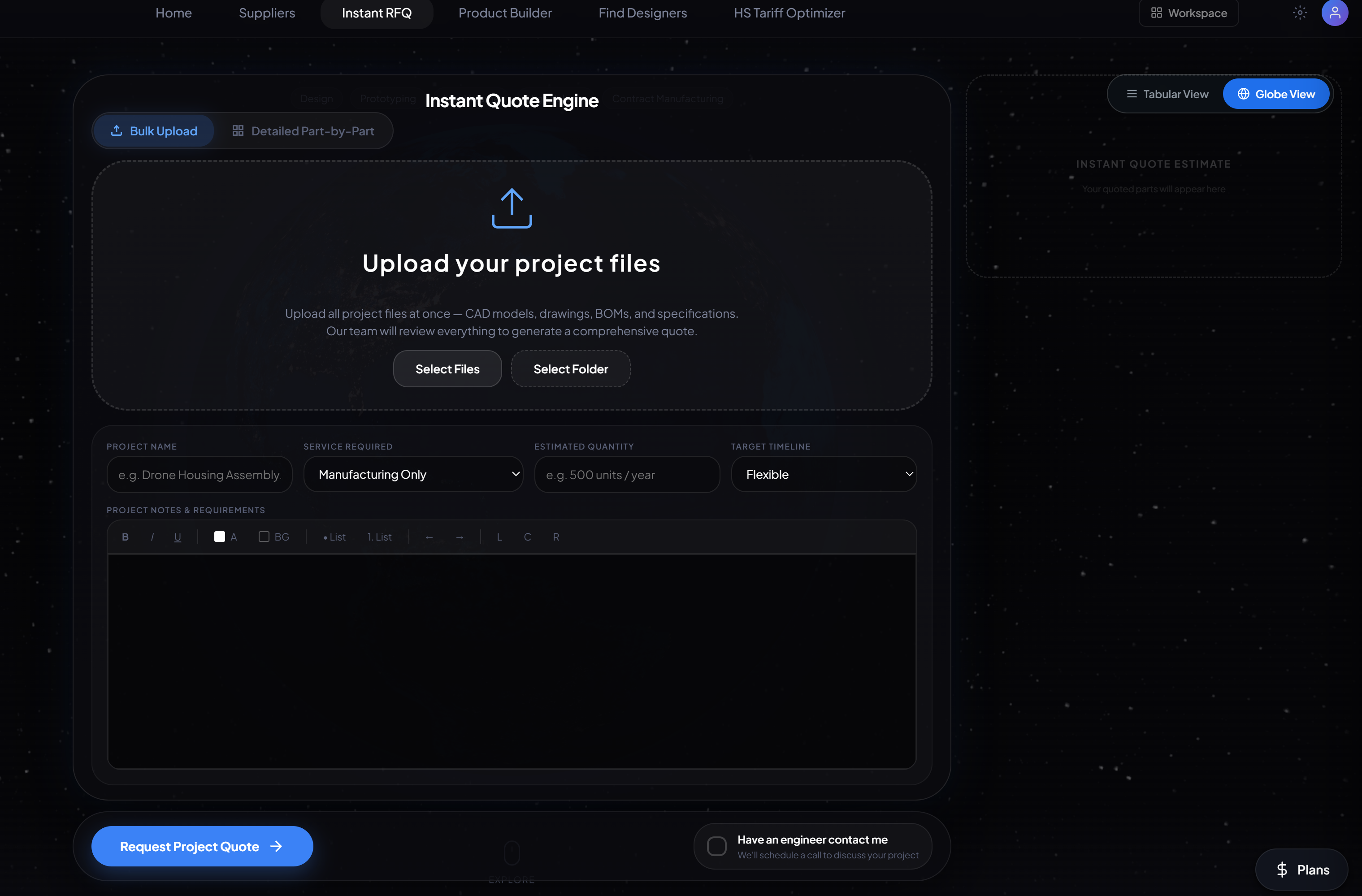
Task: Enable the Have an engineer contact me checkbox
Action: tap(717, 846)
